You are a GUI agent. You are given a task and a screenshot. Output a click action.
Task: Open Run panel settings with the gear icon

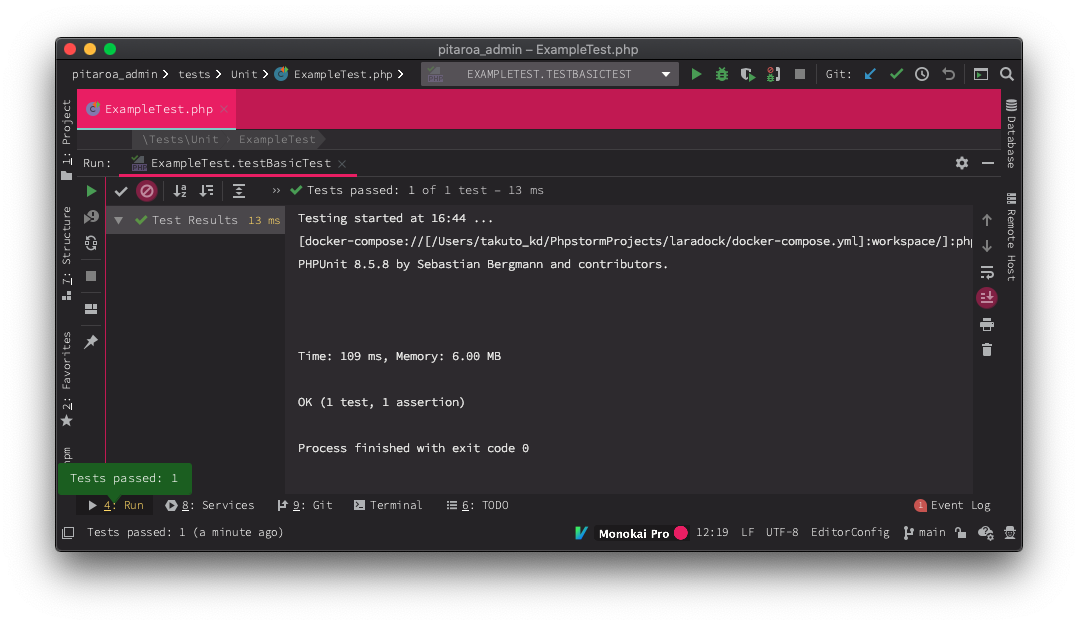coord(962,163)
